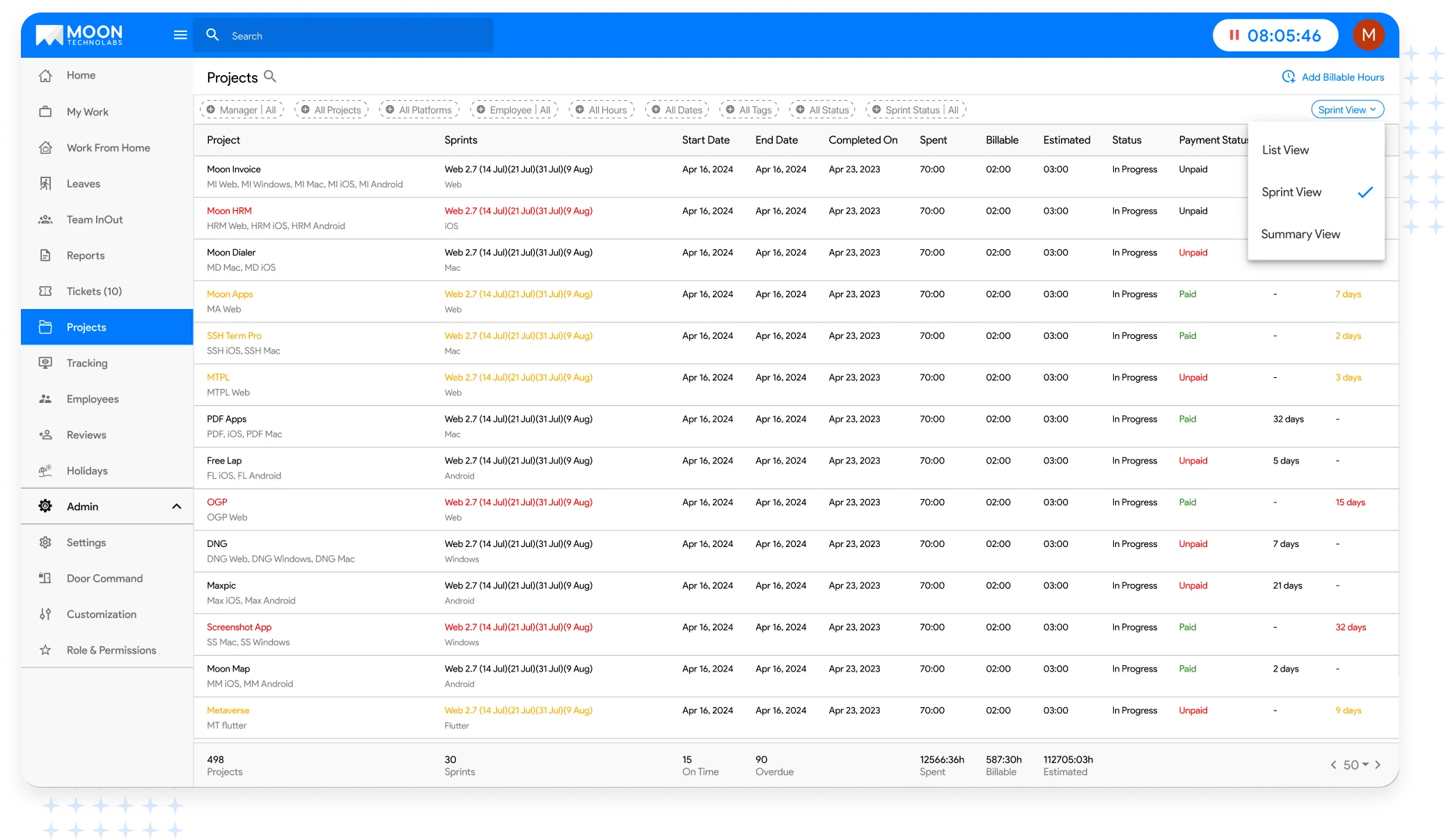Viewport: 1446px width, 840px height.
Task: Click the 498 Projects total
Action: 224,766
